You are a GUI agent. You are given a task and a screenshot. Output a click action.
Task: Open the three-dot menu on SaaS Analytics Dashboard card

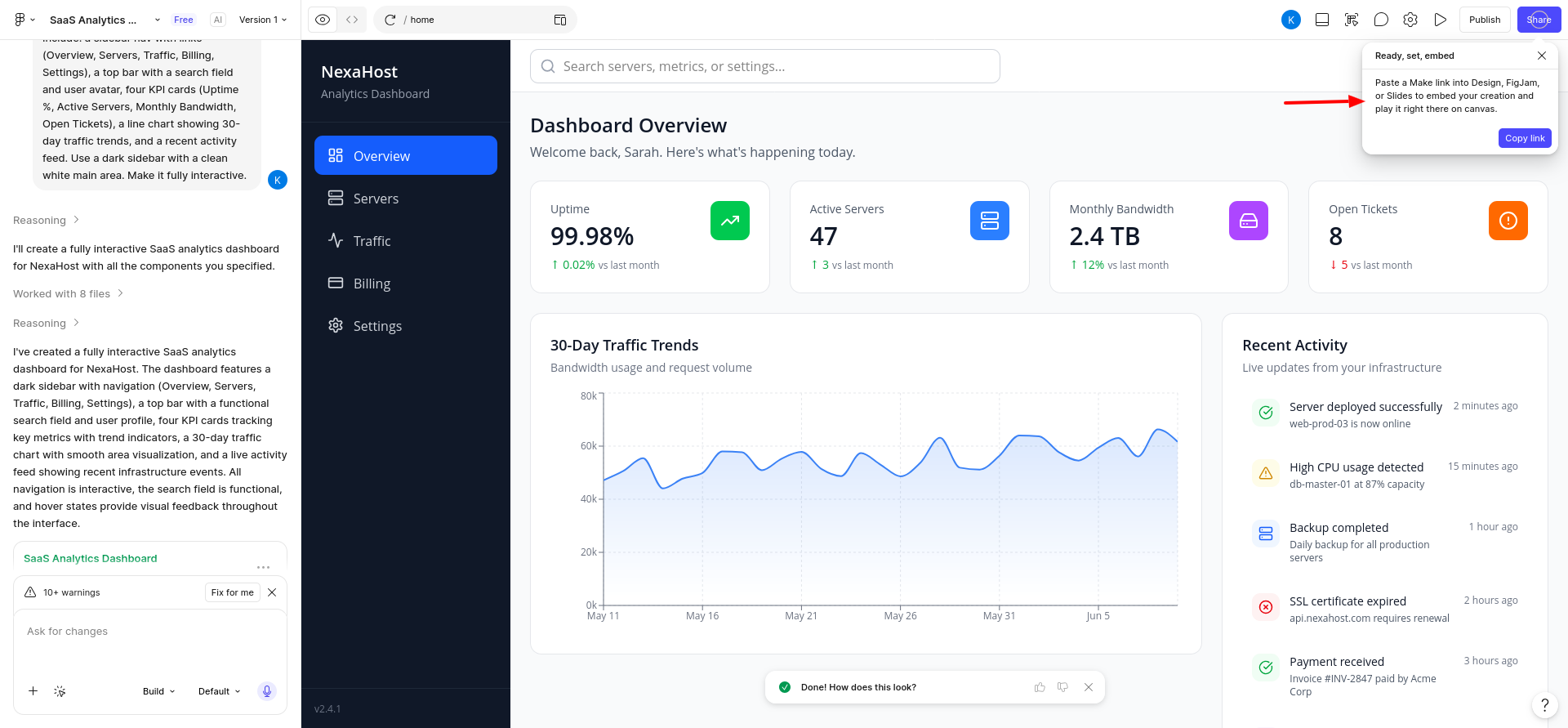[263, 567]
